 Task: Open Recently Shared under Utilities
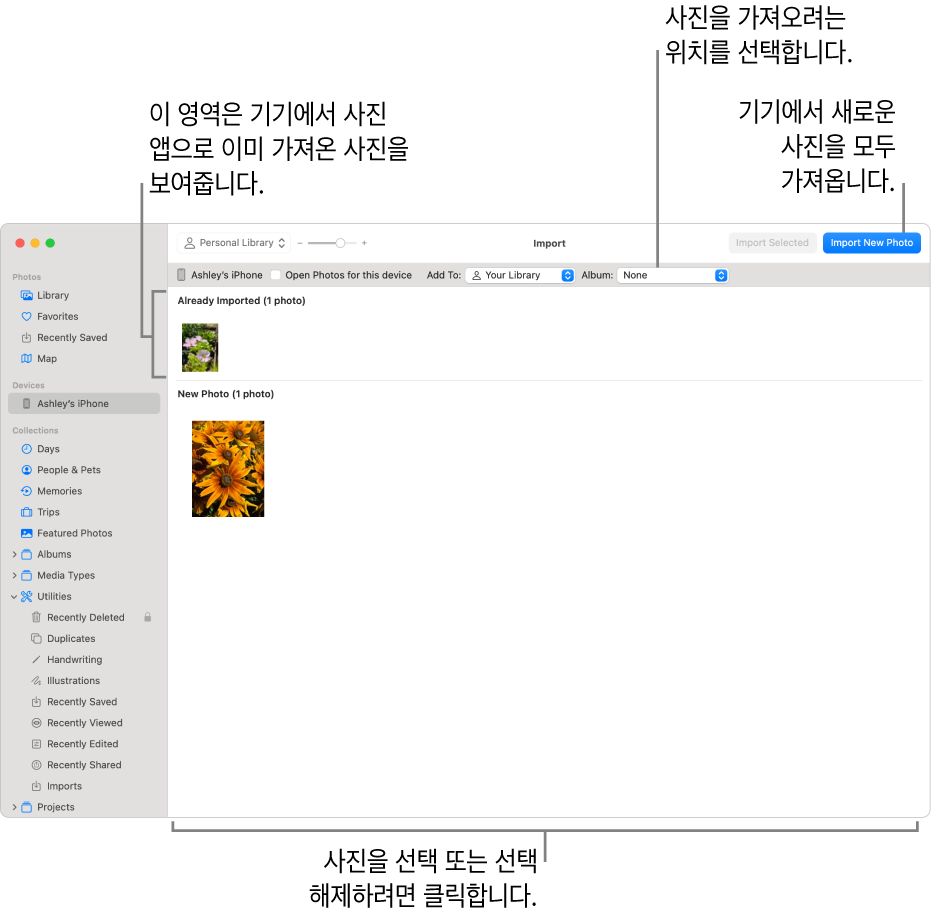click(84, 766)
